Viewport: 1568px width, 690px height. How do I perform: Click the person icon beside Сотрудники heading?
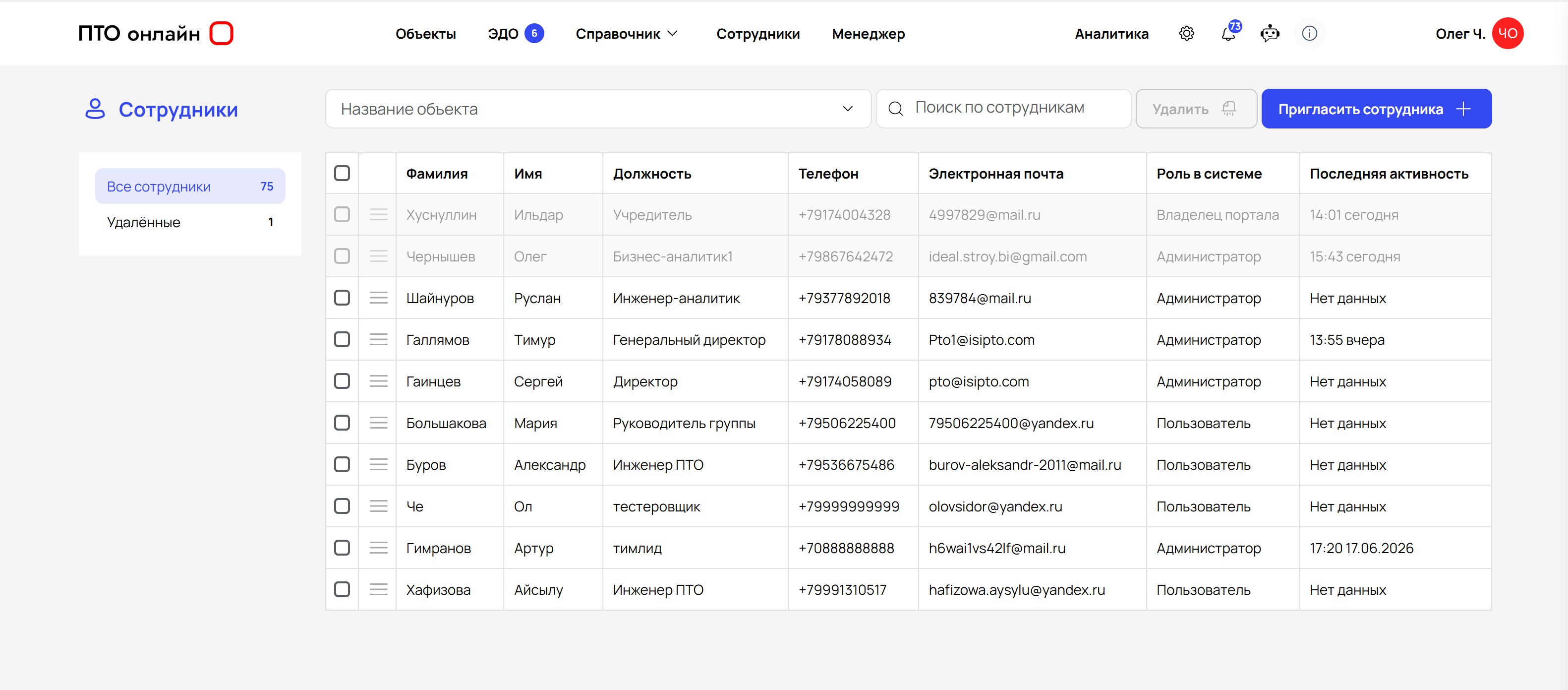(x=95, y=109)
